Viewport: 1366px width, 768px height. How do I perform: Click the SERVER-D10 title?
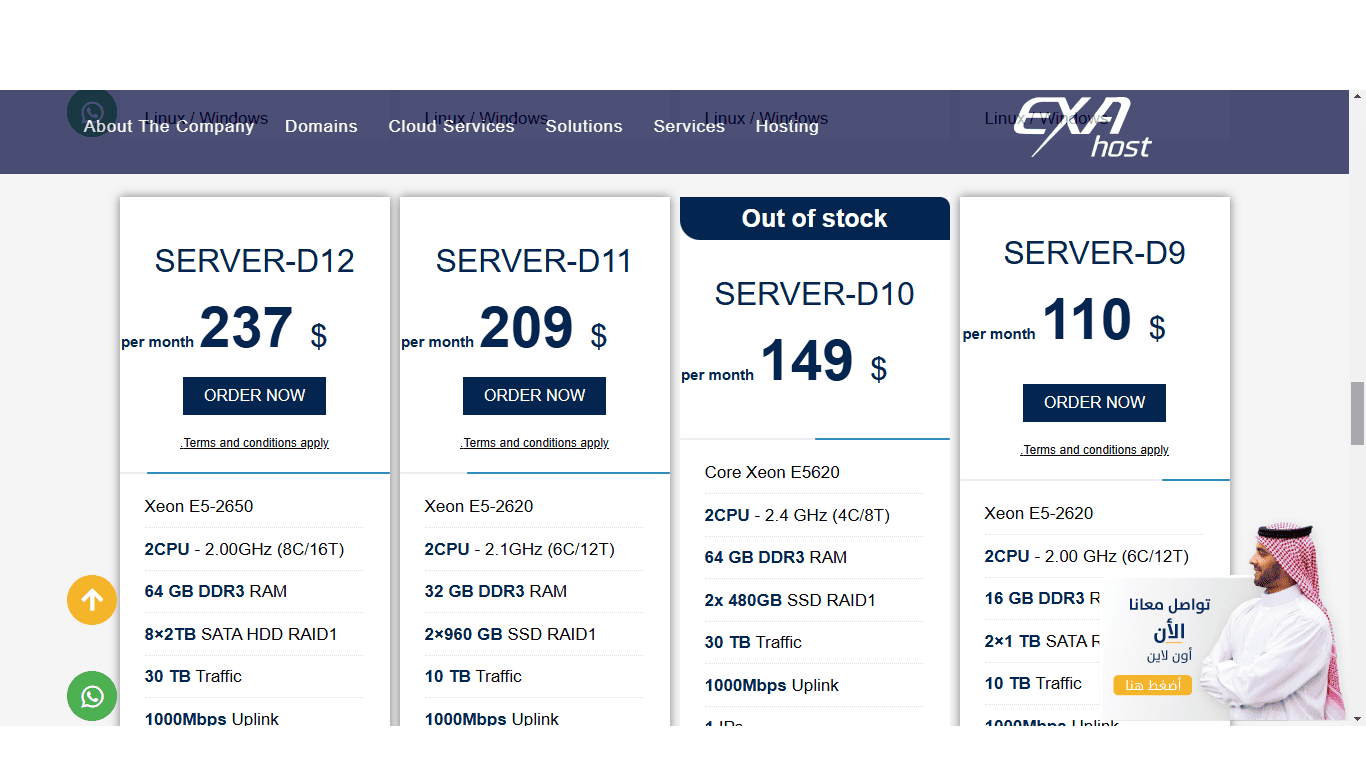point(814,295)
